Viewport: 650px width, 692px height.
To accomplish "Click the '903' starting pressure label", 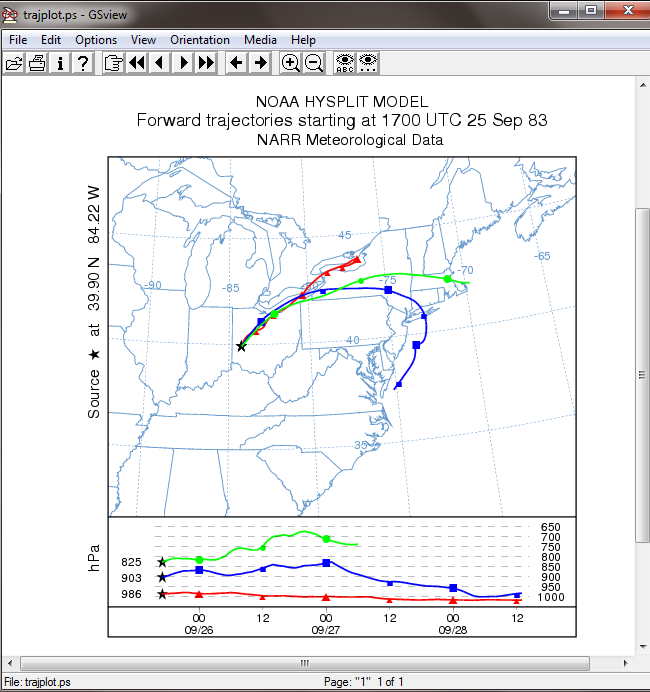I will [132, 578].
